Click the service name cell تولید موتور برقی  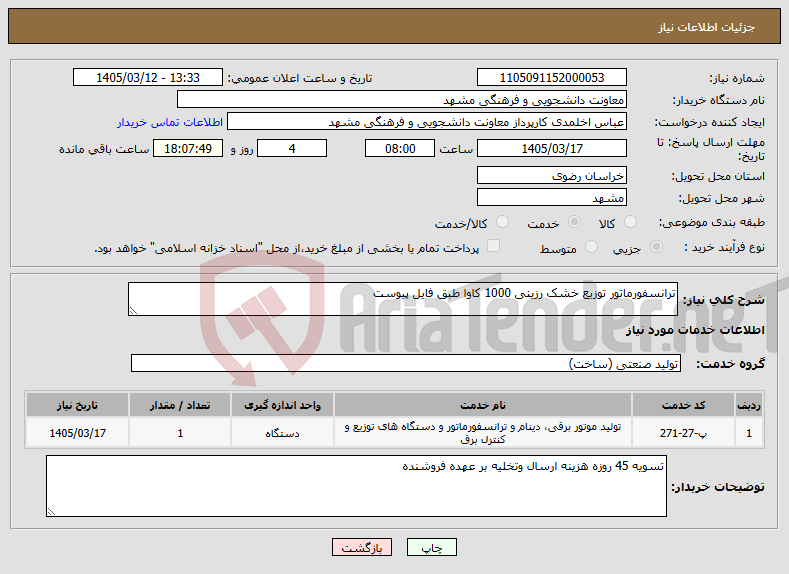pos(483,433)
